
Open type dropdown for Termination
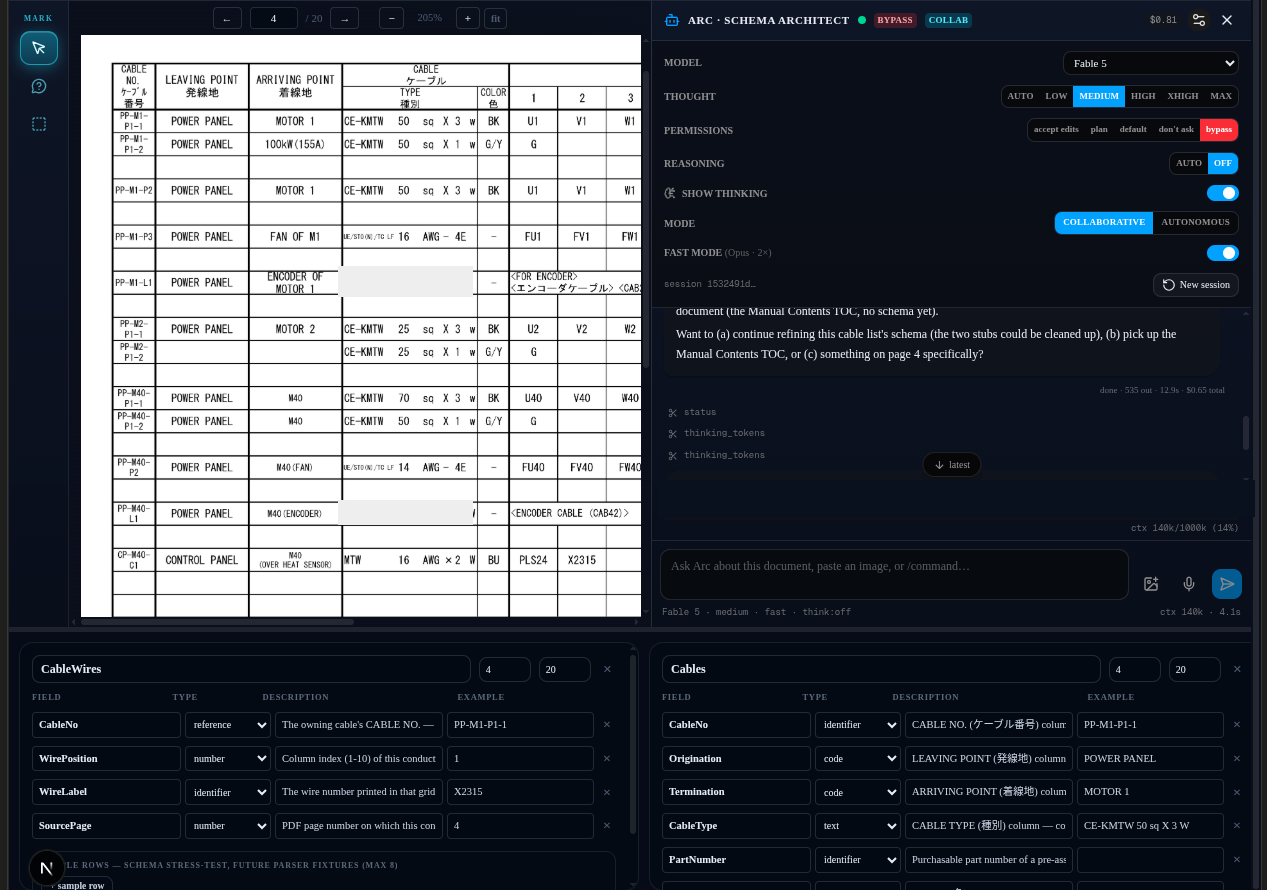pos(858,792)
